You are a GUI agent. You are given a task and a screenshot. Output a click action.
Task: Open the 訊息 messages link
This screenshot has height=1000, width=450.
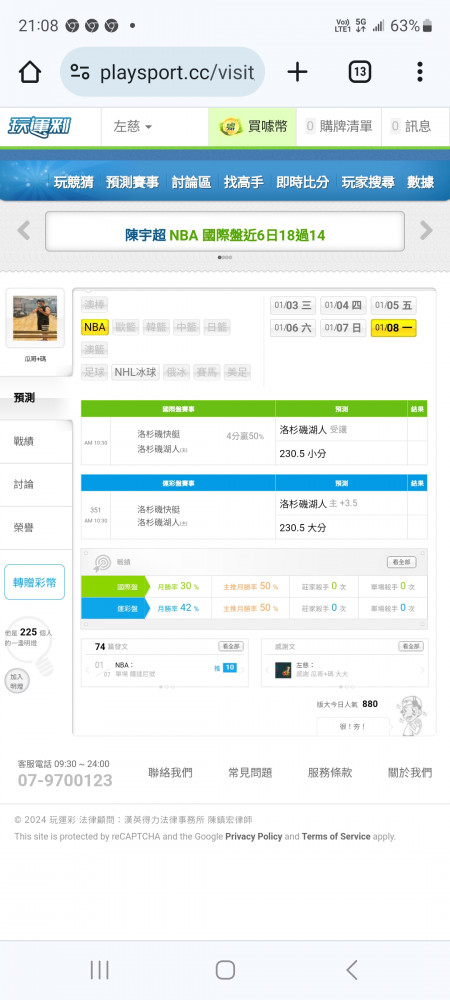[x=410, y=126]
